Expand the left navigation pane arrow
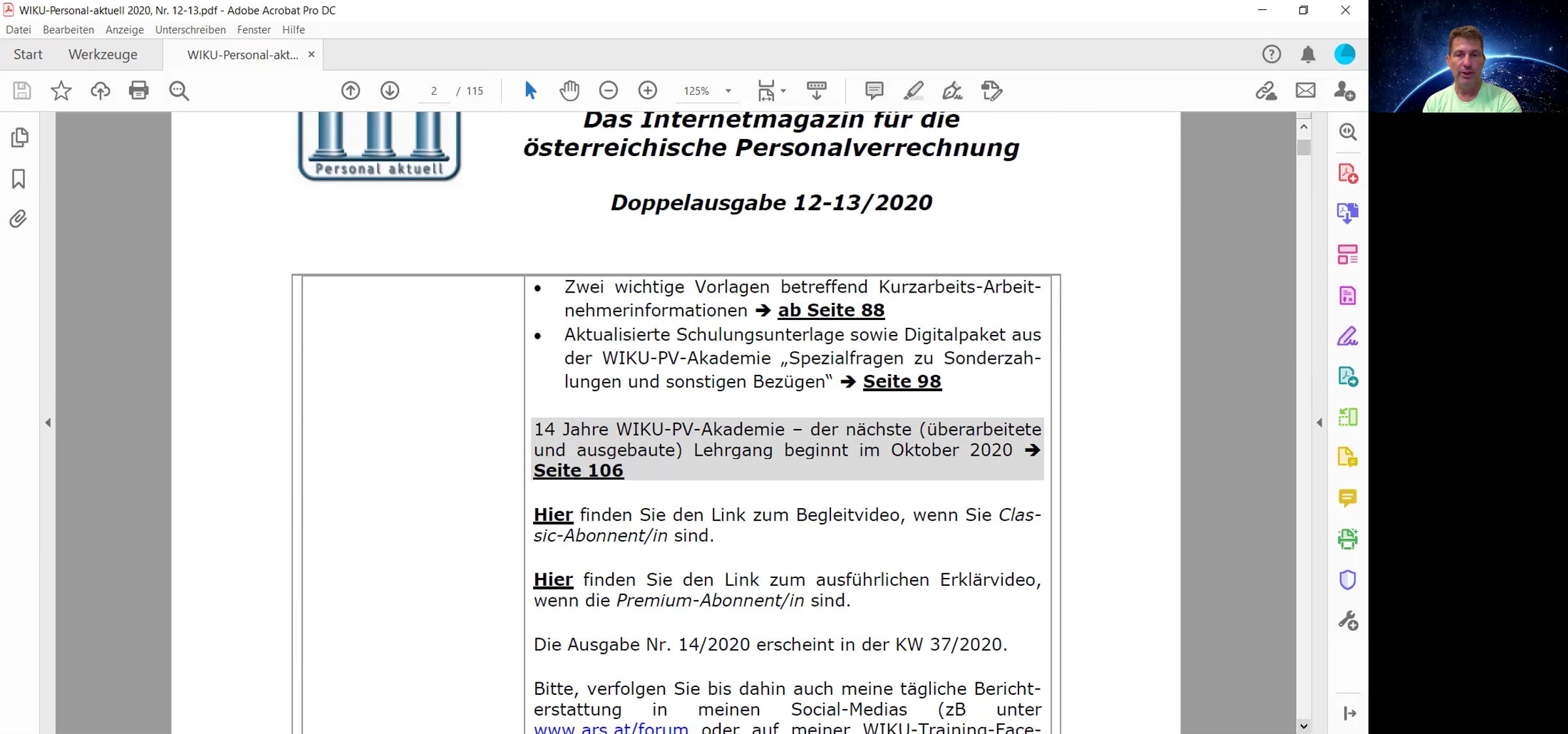The height and width of the screenshot is (734, 1568). (x=48, y=423)
